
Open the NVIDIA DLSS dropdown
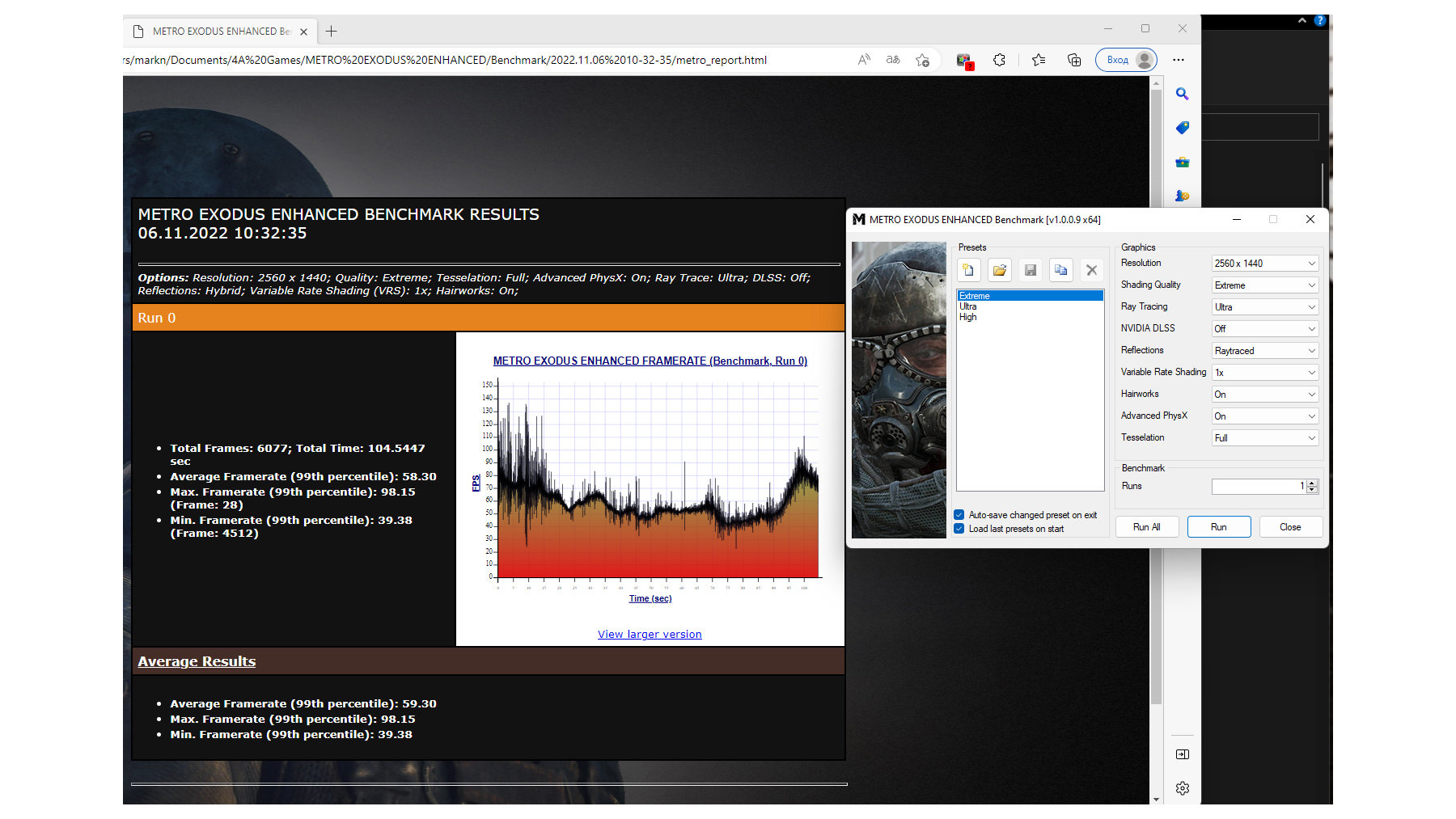pos(1265,329)
